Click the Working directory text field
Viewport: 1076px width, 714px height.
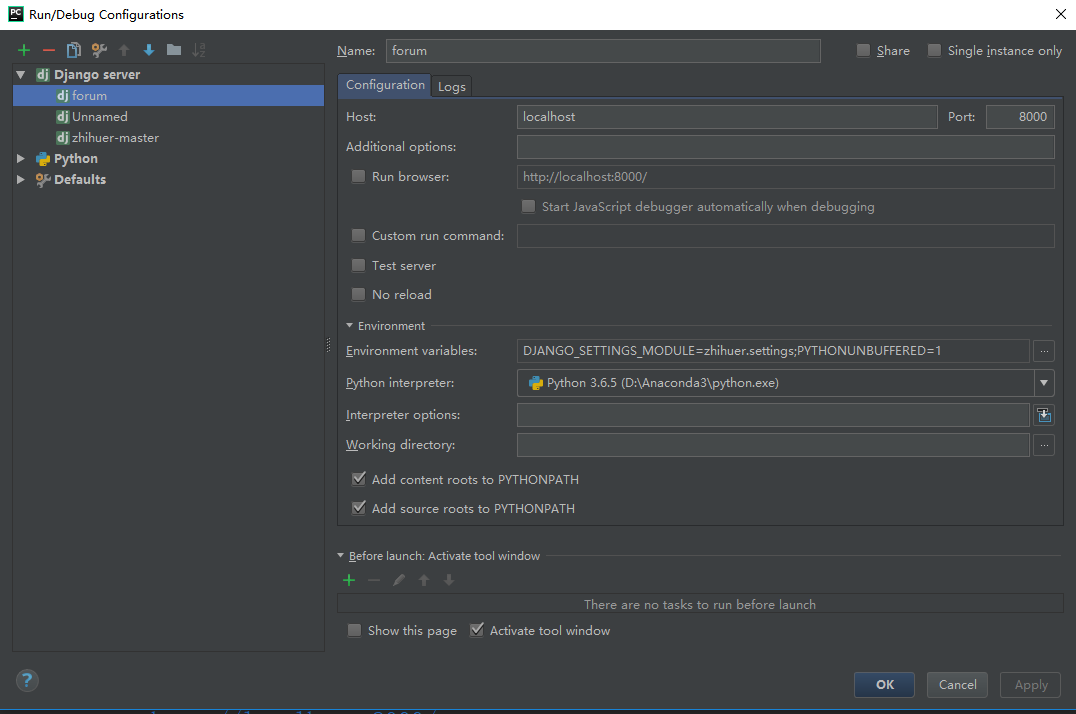click(773, 445)
